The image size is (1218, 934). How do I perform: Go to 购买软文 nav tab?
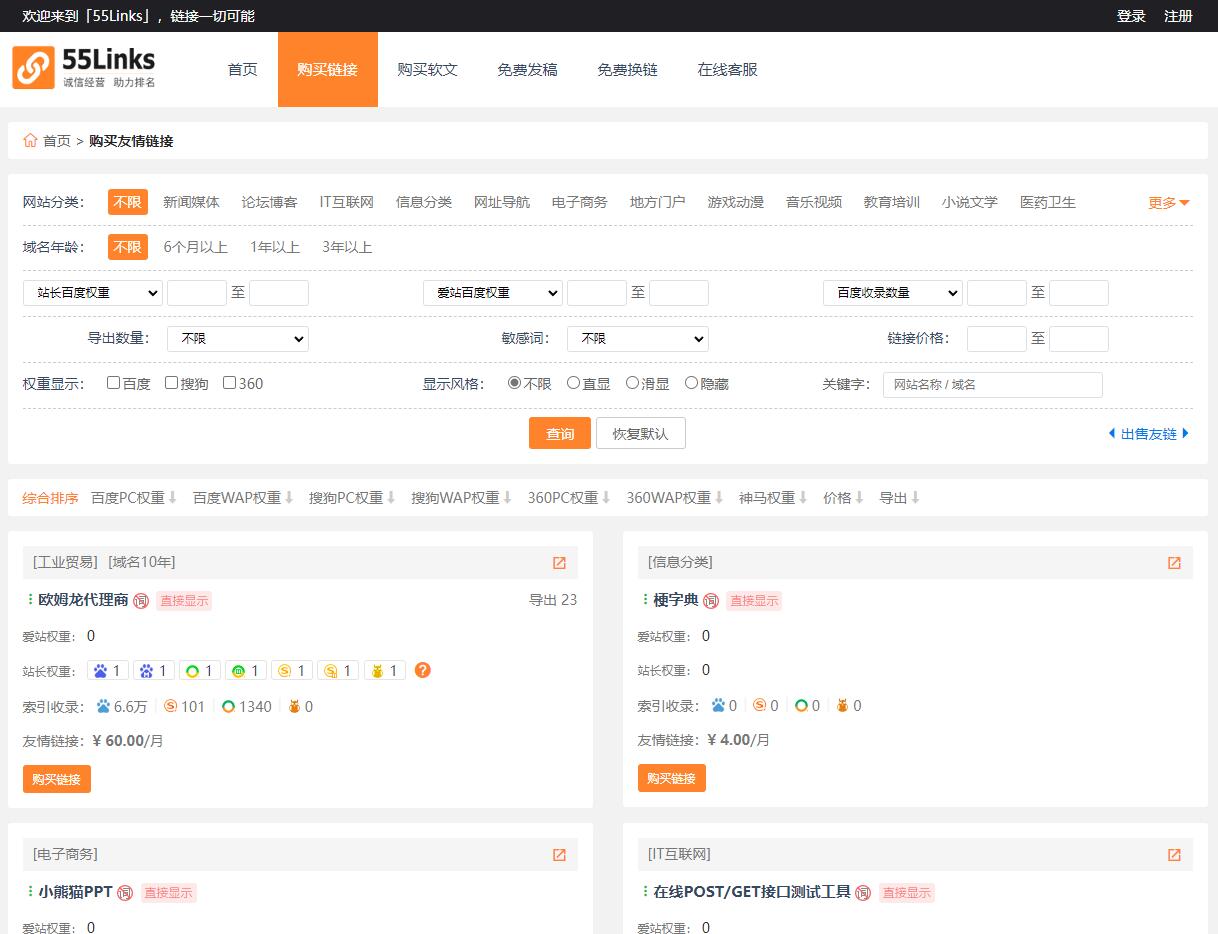427,70
